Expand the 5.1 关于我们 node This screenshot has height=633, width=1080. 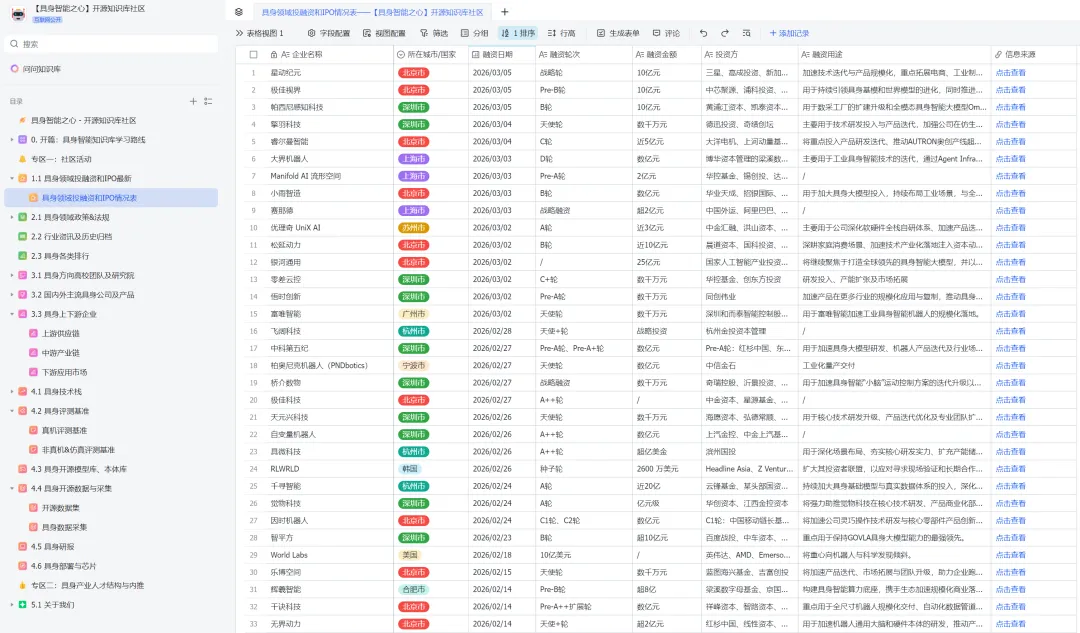coord(12,605)
